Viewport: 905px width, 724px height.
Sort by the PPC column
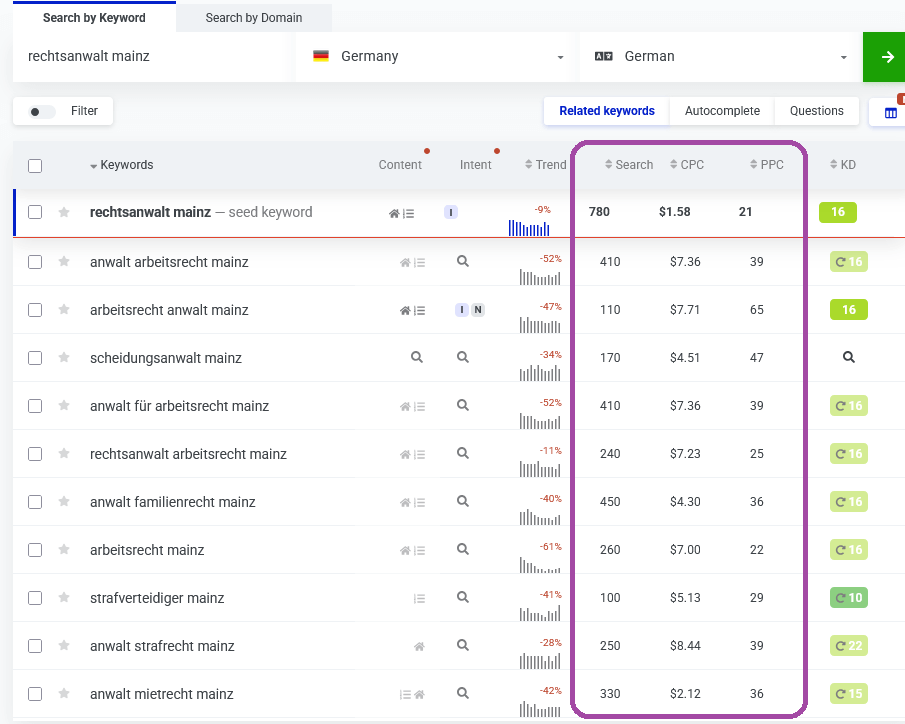point(766,165)
